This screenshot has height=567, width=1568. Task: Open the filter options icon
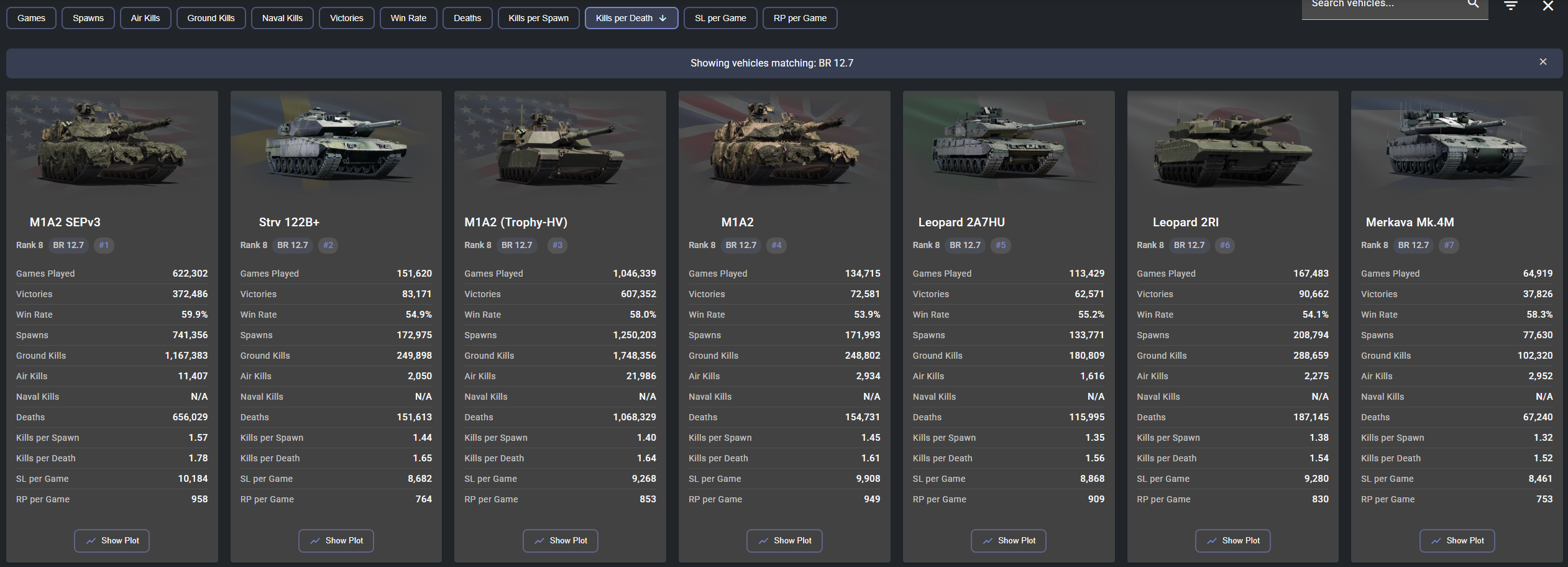pos(1511,6)
